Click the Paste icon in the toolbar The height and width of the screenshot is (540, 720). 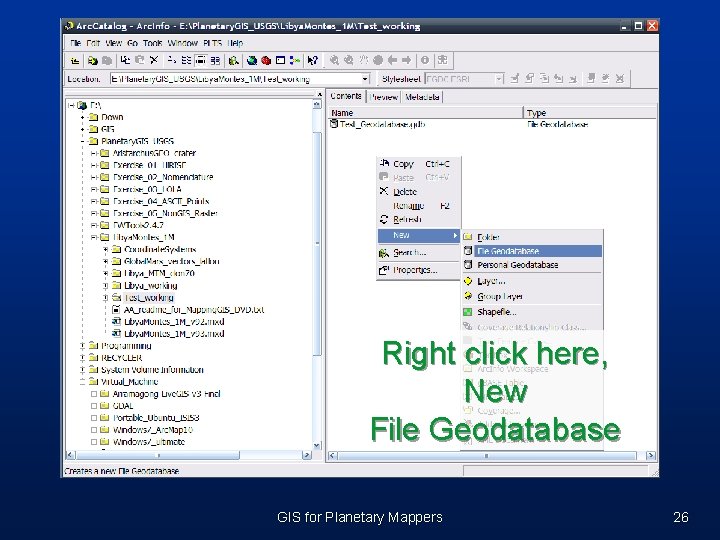pos(140,60)
